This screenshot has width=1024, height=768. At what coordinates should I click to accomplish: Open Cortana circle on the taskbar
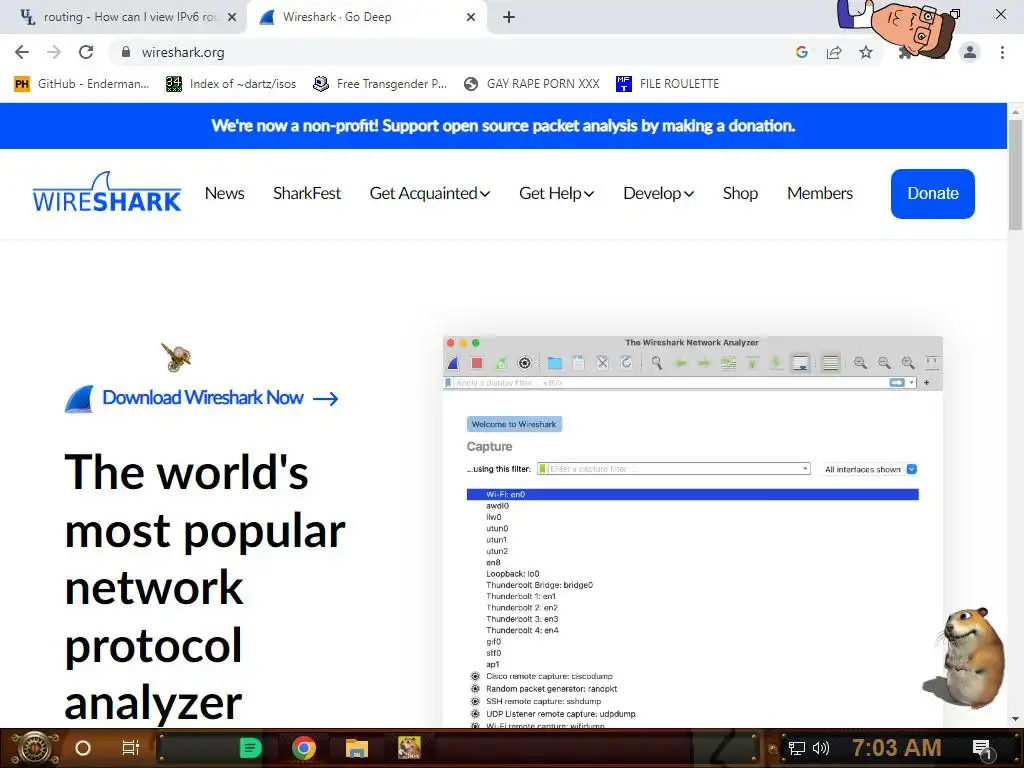point(83,748)
